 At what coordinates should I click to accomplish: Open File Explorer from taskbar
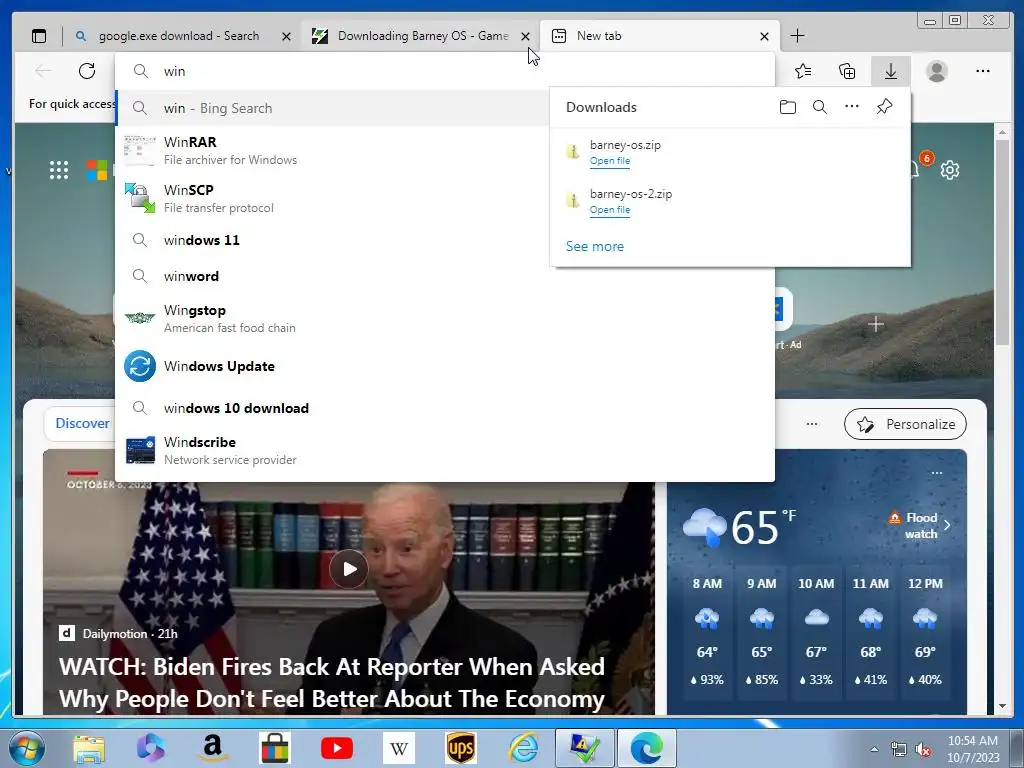89,749
